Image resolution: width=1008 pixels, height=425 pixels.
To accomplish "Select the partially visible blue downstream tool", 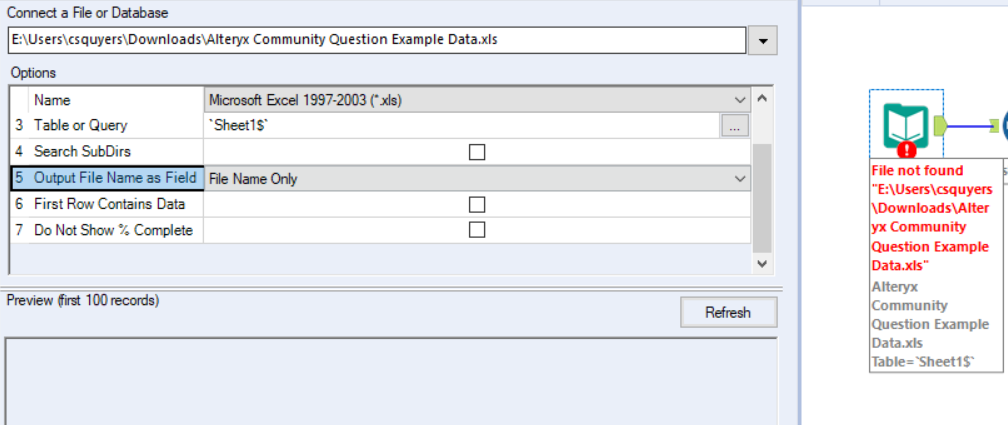I will click(x=1002, y=126).
